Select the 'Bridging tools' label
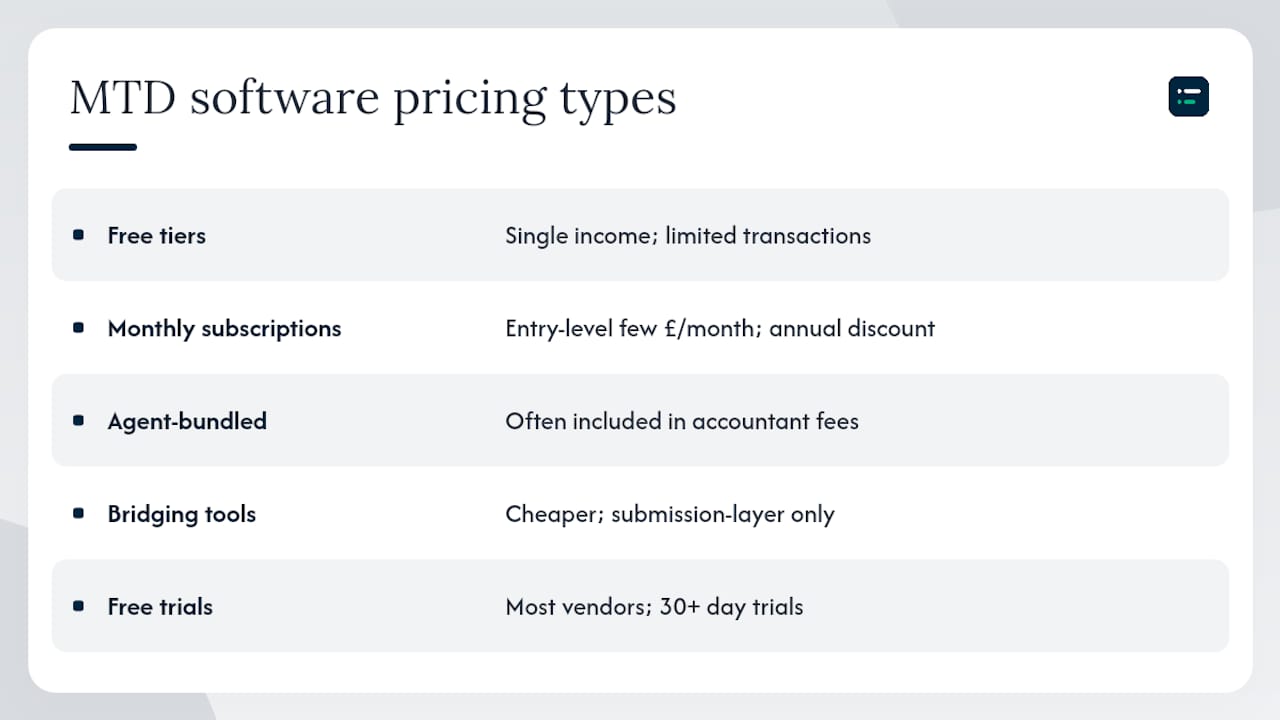The height and width of the screenshot is (720, 1280). tap(182, 514)
